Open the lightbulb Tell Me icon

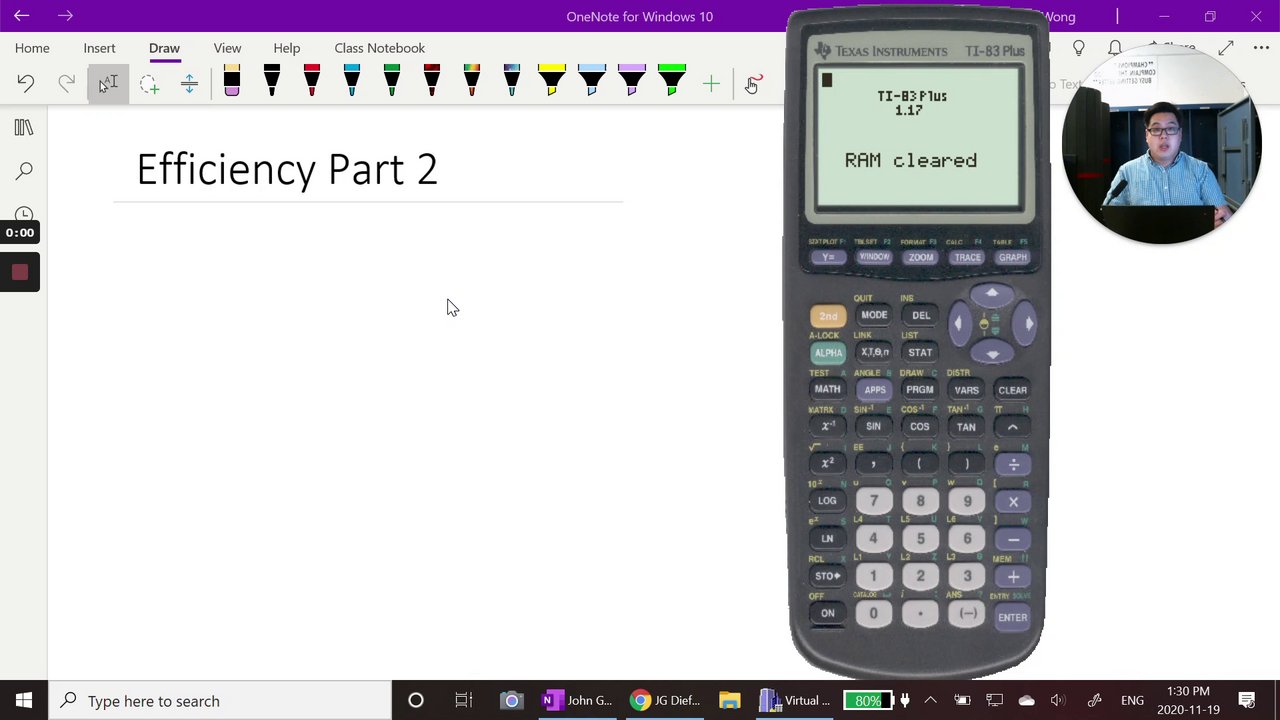[x=1079, y=48]
